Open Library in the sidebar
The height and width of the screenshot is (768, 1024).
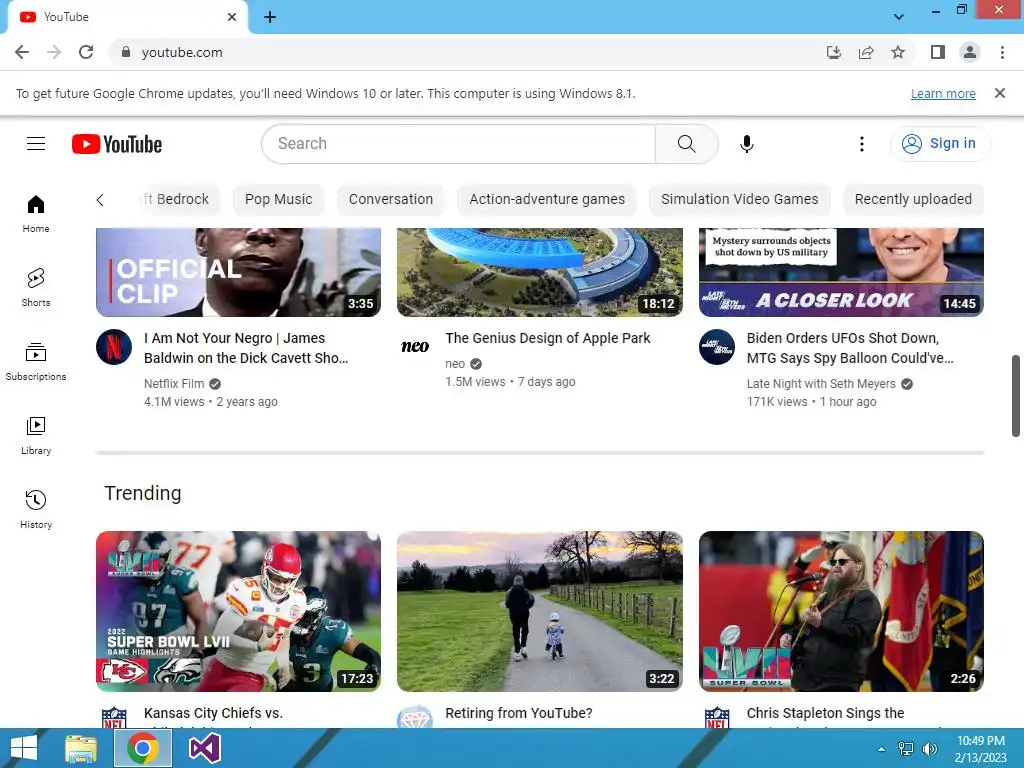coord(36,436)
